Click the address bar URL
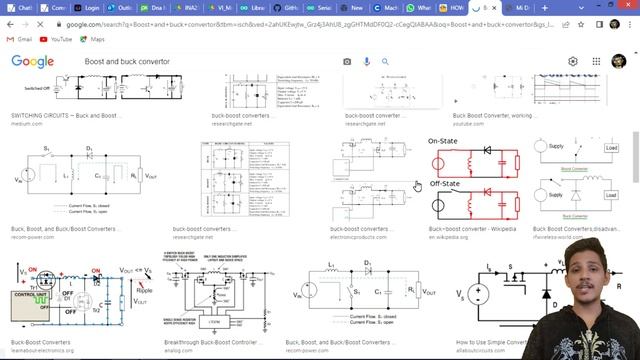 (310, 24)
